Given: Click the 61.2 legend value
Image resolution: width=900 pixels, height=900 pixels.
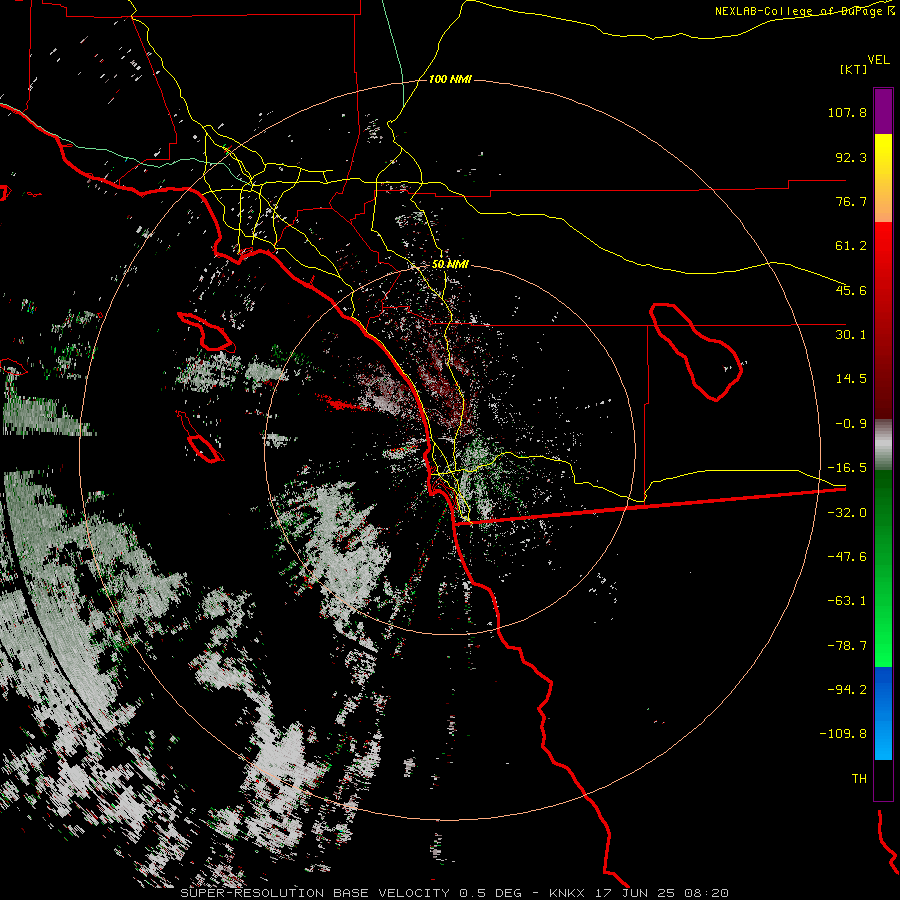Looking at the screenshot, I should coord(851,246).
